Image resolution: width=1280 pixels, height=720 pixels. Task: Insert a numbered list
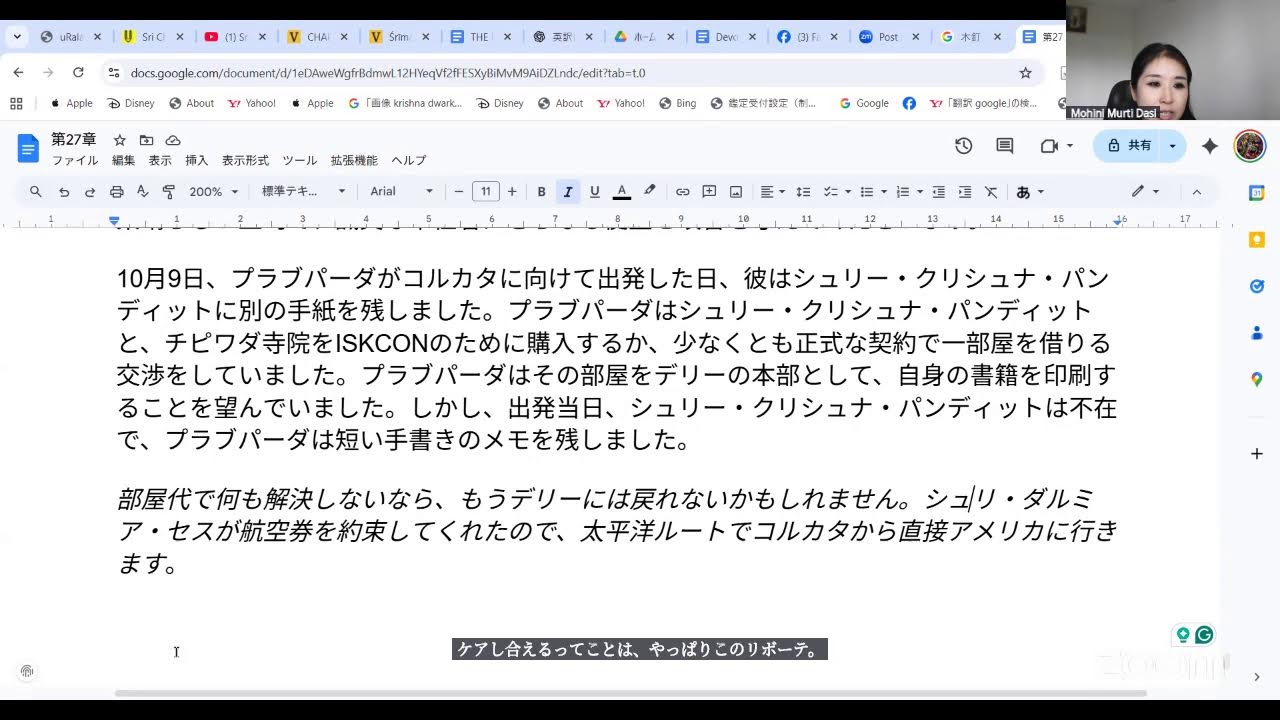(x=909, y=192)
